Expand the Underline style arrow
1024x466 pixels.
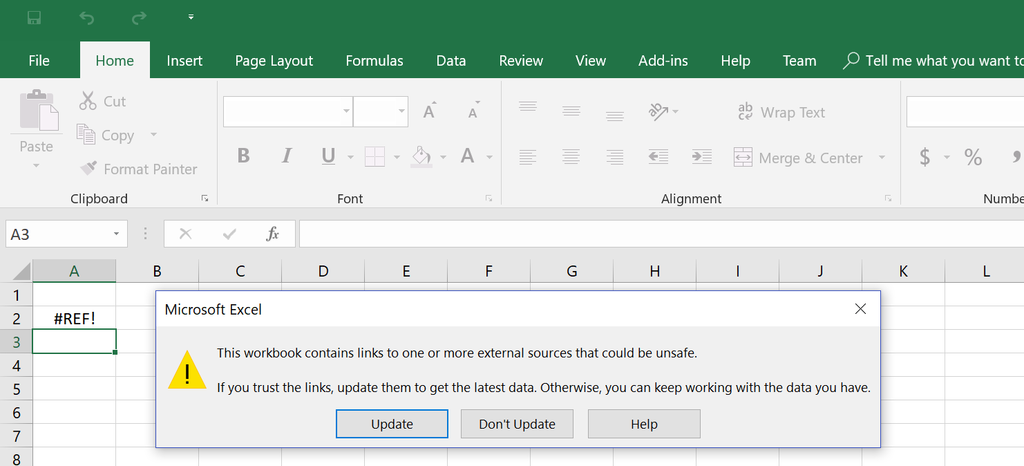351,157
